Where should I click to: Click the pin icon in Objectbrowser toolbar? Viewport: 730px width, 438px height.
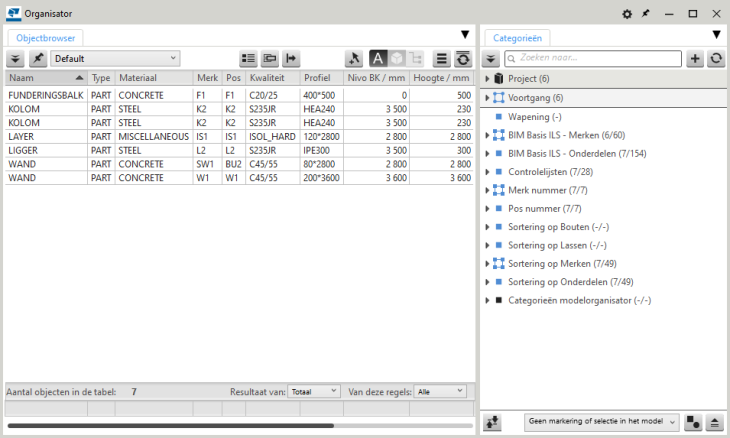coord(38,59)
